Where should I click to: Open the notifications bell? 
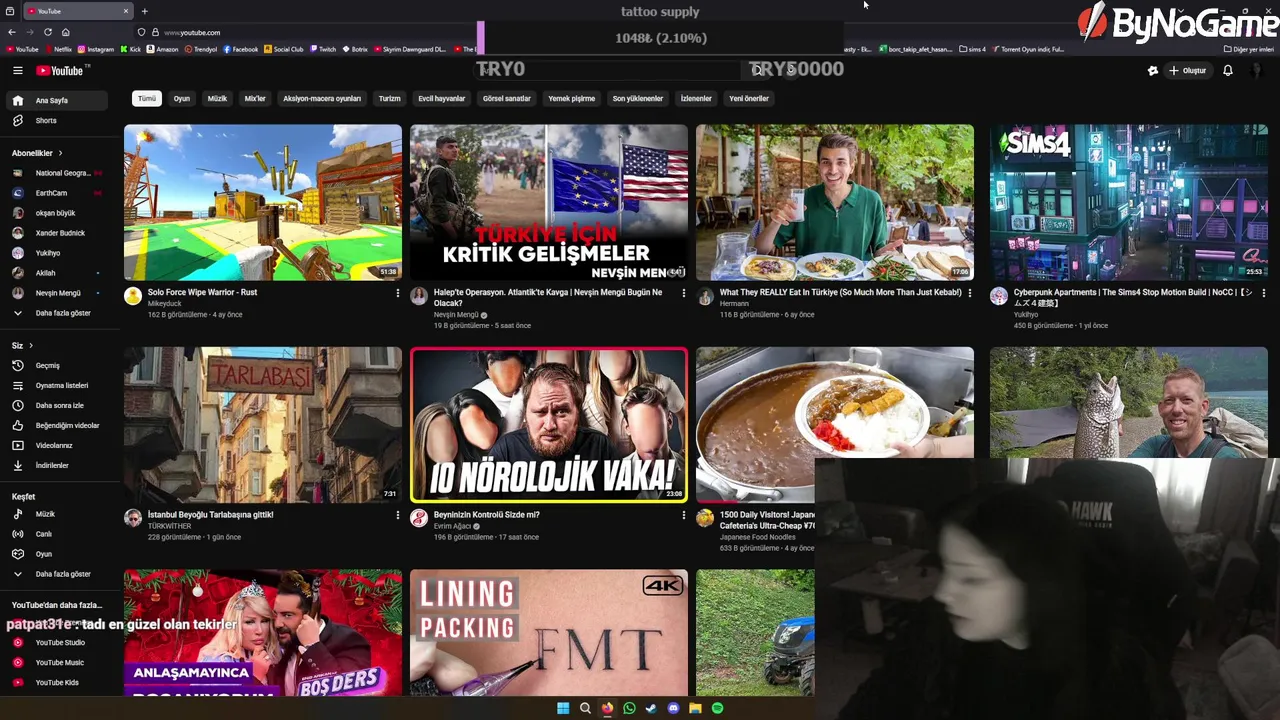[x=1228, y=71]
